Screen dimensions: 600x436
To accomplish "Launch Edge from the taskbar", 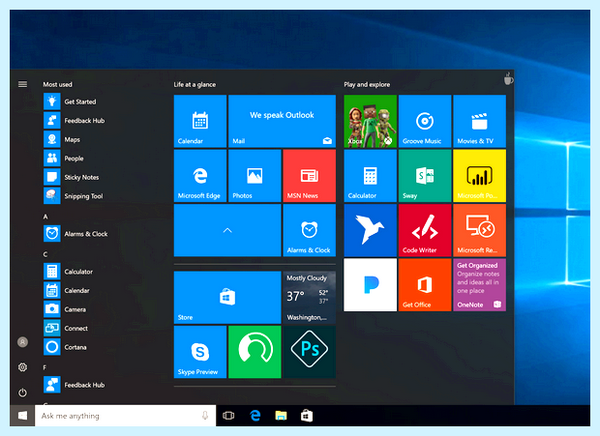I will [x=255, y=416].
